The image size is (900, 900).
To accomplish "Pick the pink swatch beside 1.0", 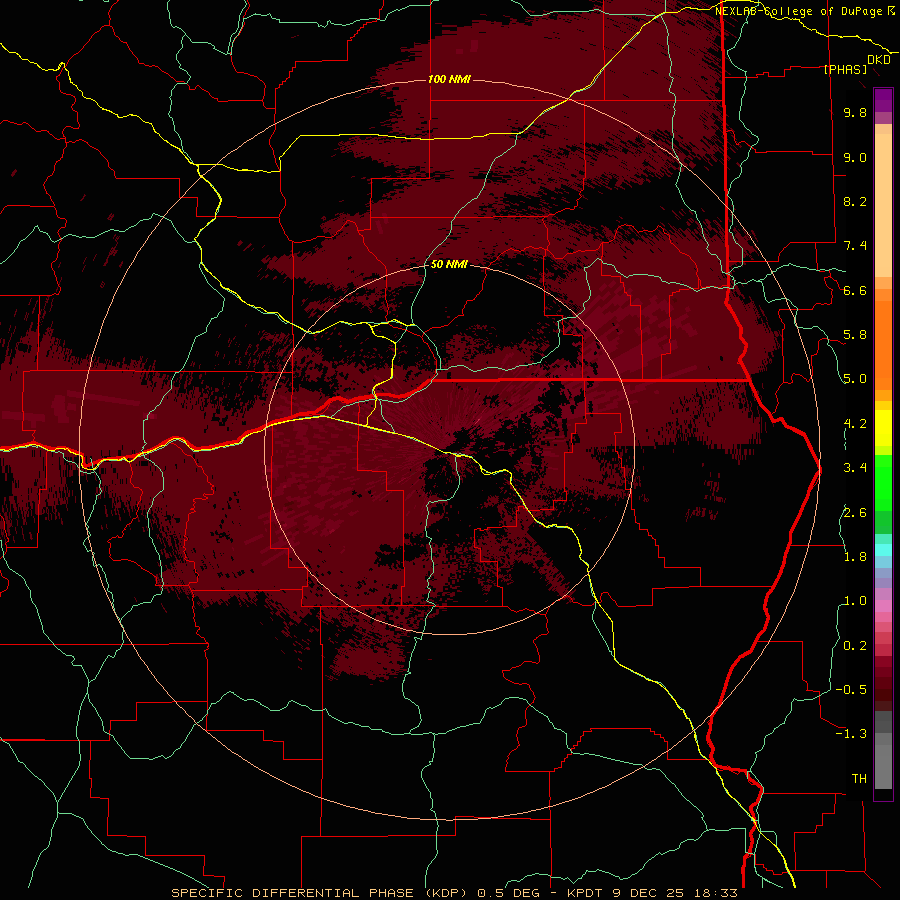I will pos(883,606).
